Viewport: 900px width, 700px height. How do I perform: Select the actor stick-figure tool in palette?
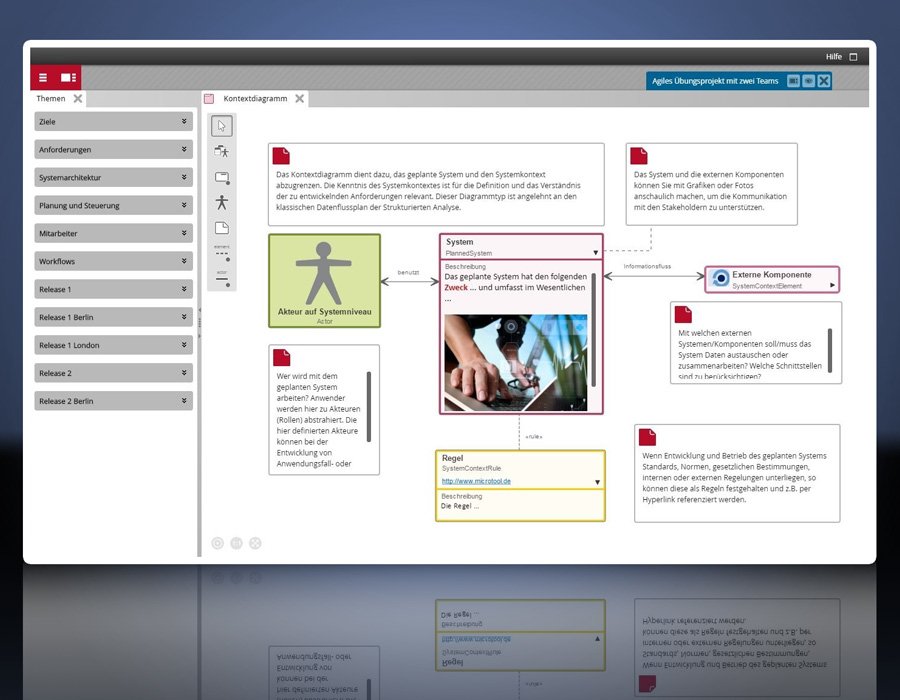pyautogui.click(x=222, y=202)
